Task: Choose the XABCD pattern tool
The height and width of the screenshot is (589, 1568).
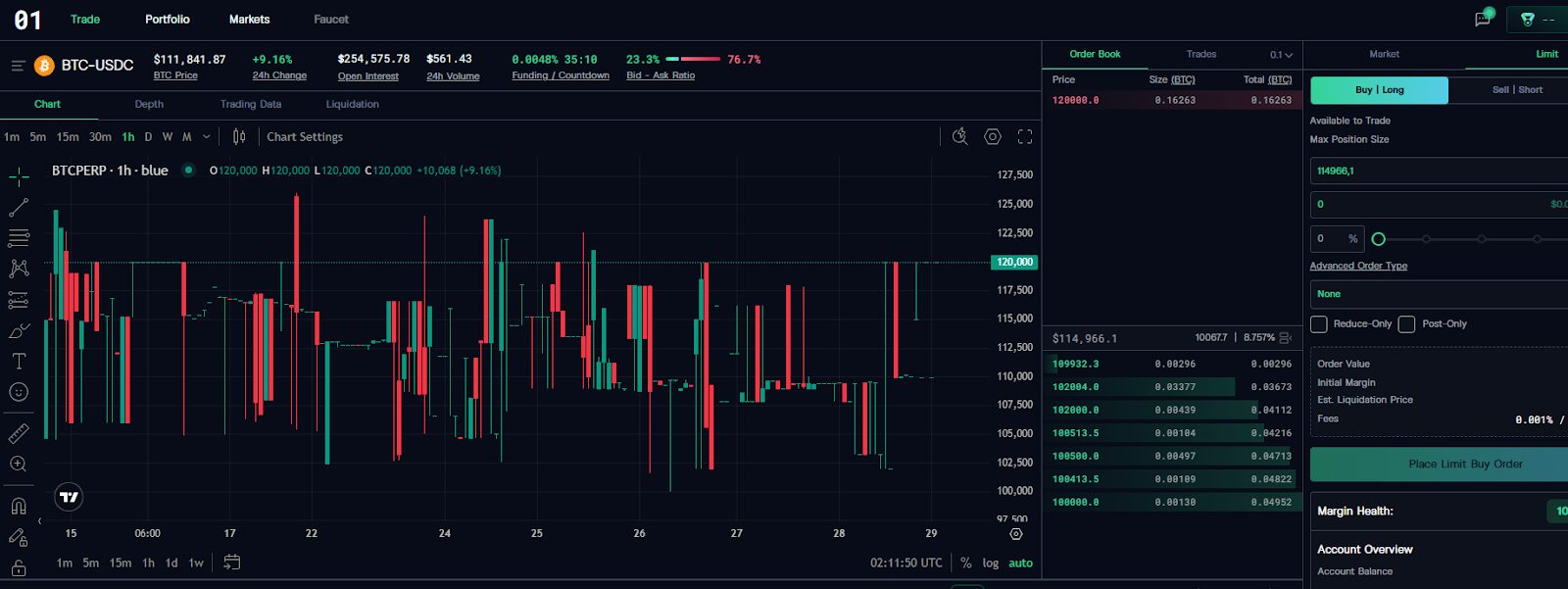Action: [x=19, y=269]
